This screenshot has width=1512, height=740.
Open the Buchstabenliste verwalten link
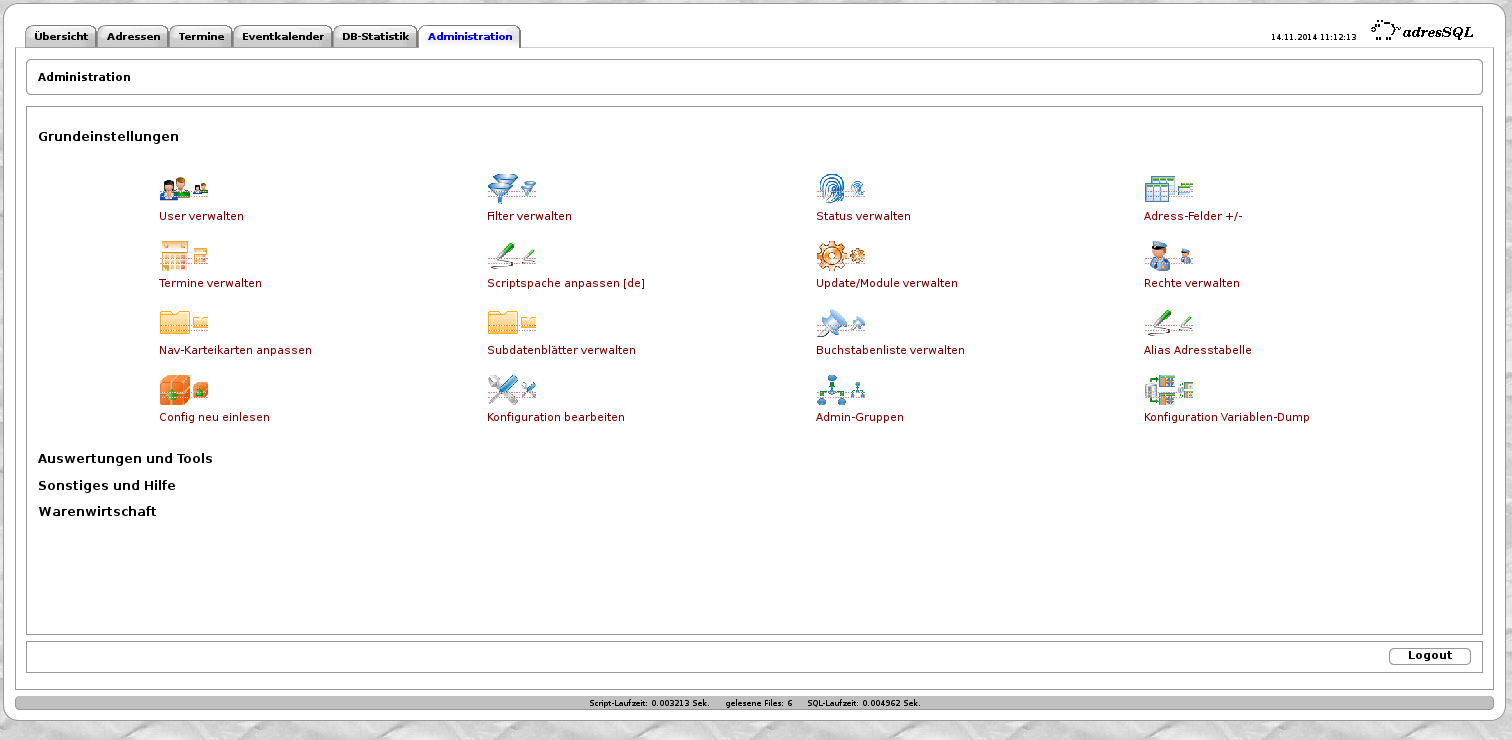coord(890,350)
